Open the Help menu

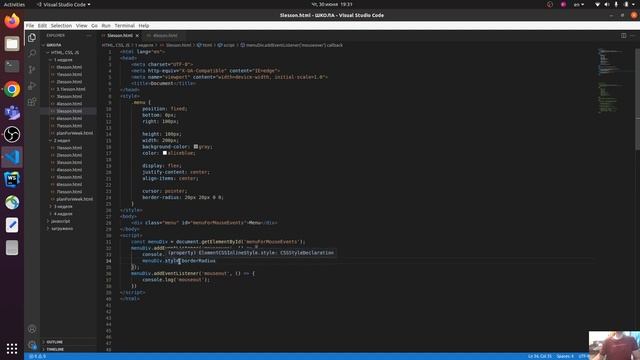[x=144, y=26]
